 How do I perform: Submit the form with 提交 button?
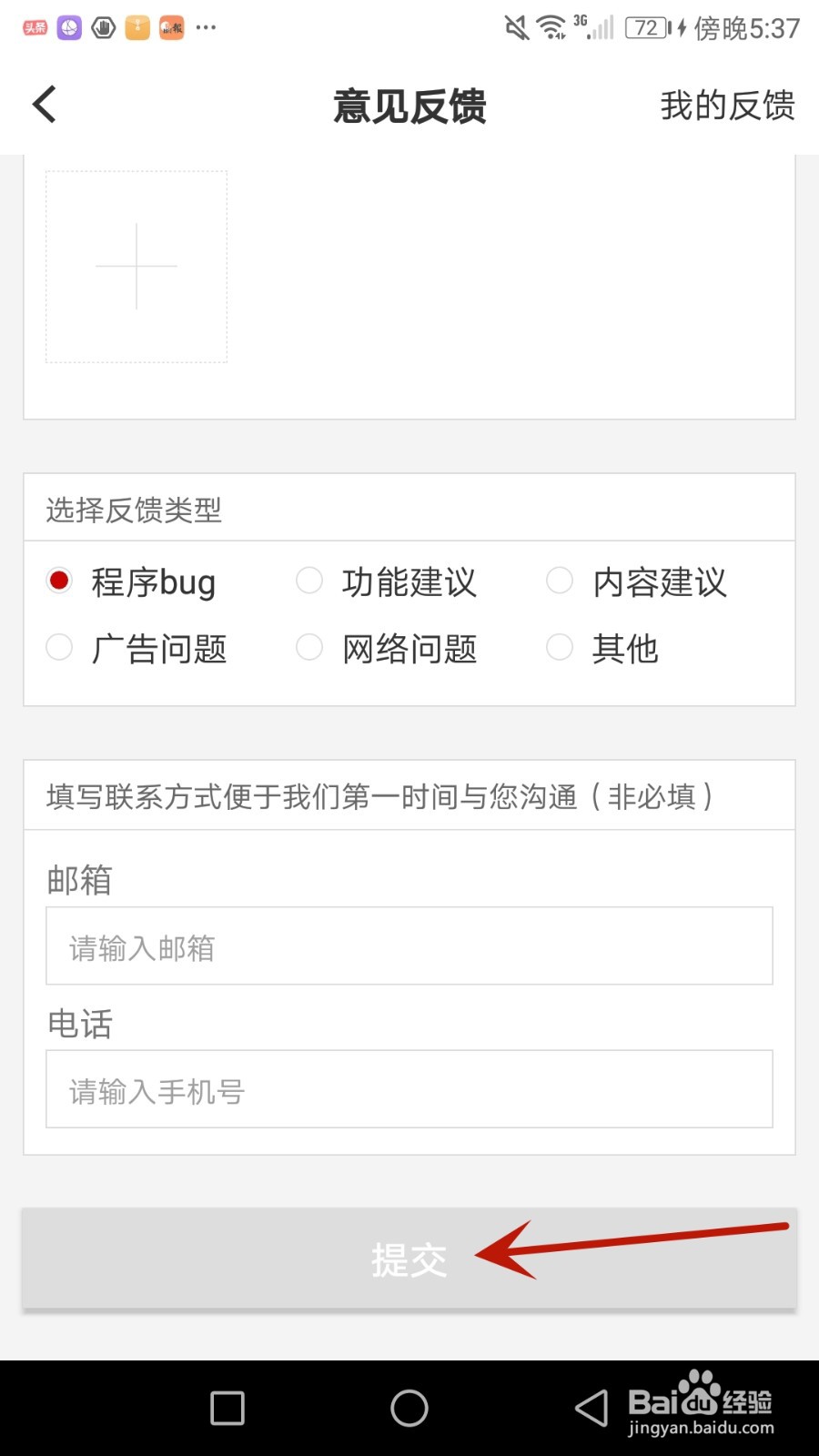pos(409,1259)
